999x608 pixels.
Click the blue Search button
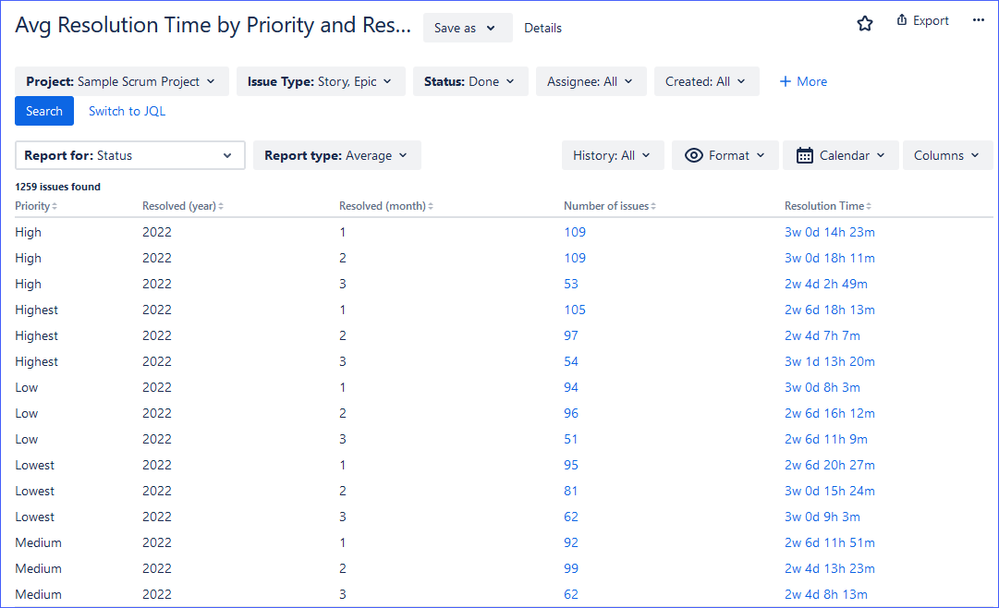[44, 111]
